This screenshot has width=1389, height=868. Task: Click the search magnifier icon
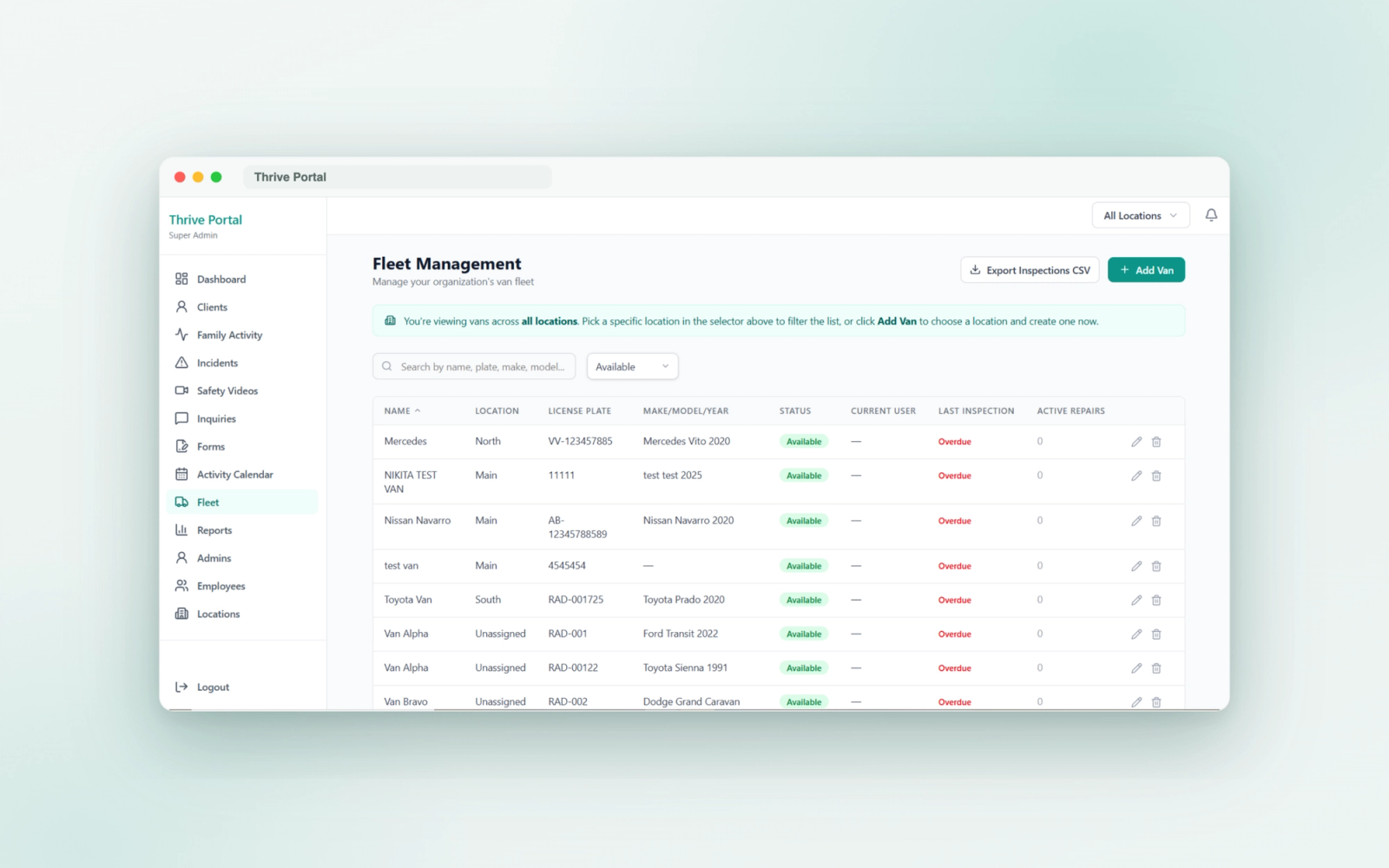(x=387, y=366)
